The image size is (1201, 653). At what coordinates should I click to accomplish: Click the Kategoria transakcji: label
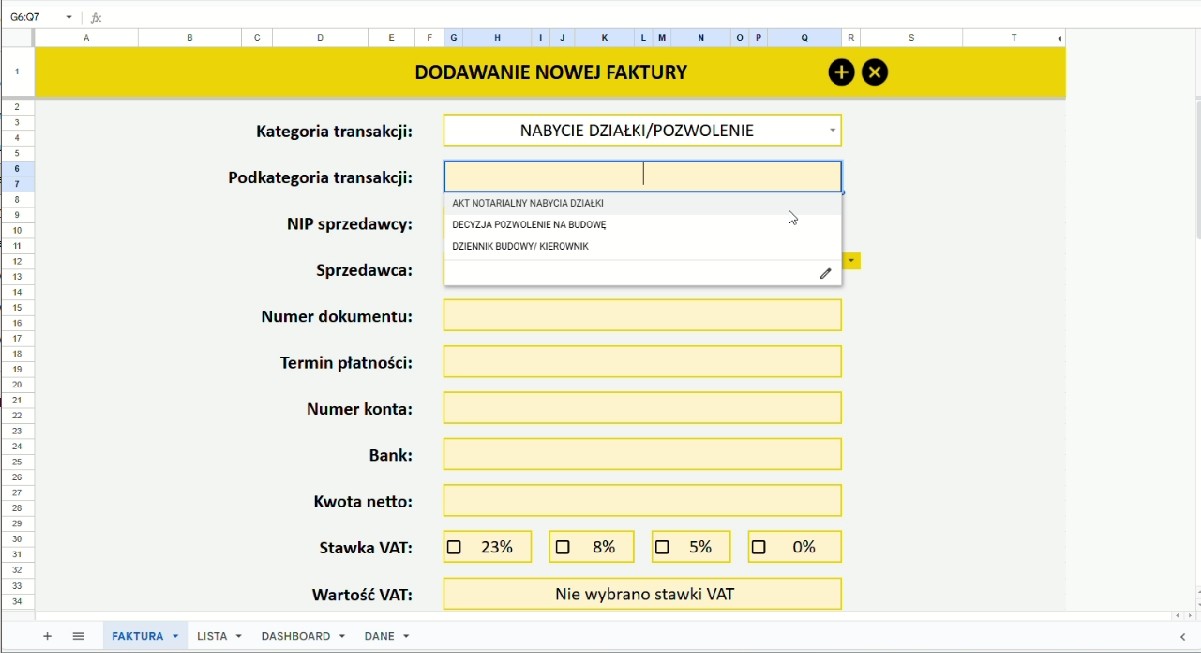[x=335, y=131]
